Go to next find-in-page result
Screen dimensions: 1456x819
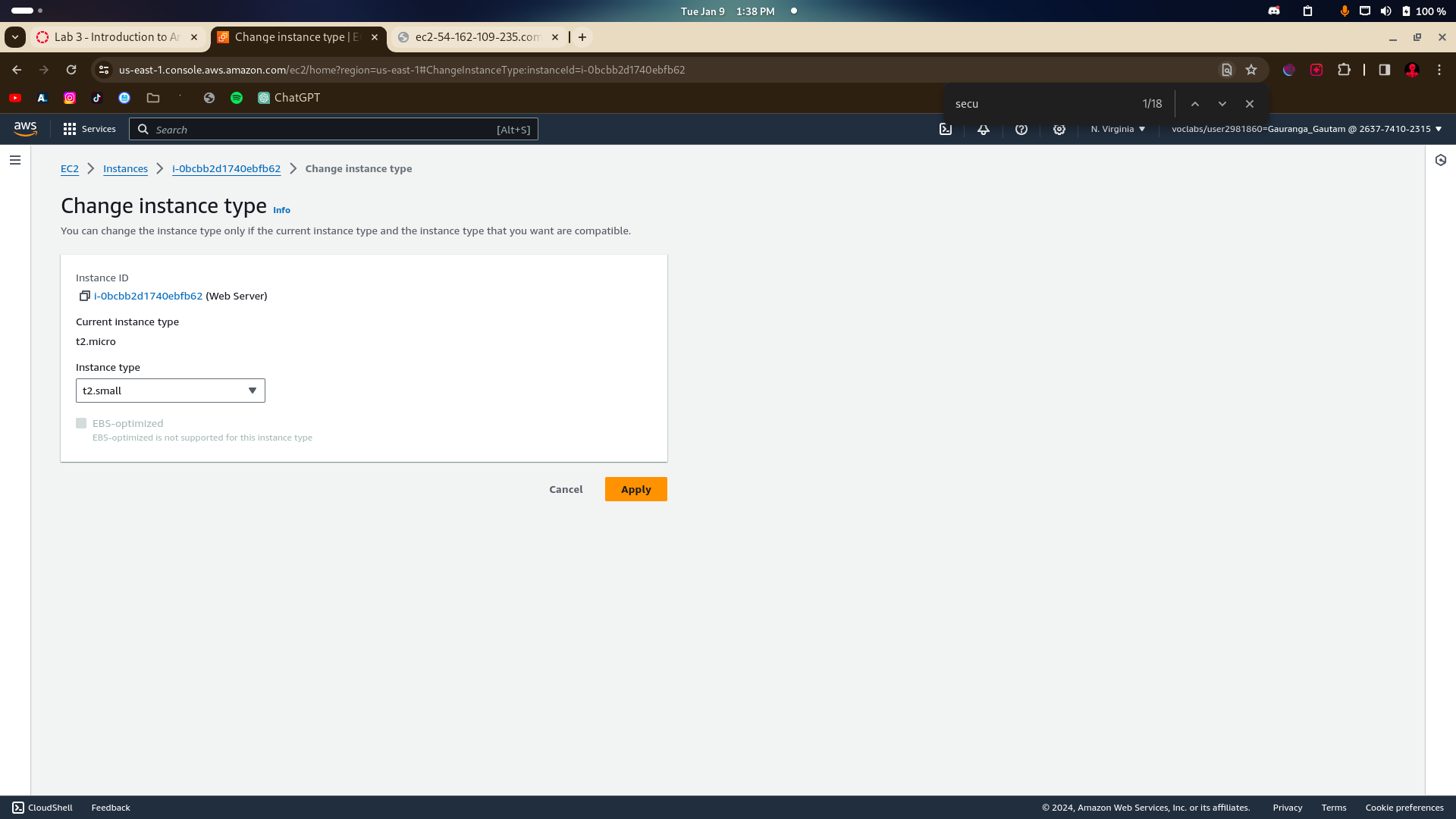1222,104
